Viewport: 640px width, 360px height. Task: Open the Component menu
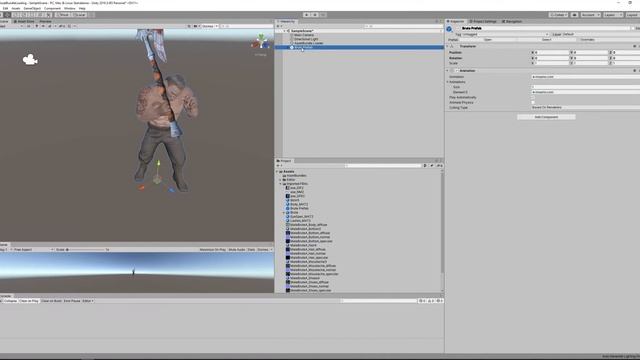[52, 8]
